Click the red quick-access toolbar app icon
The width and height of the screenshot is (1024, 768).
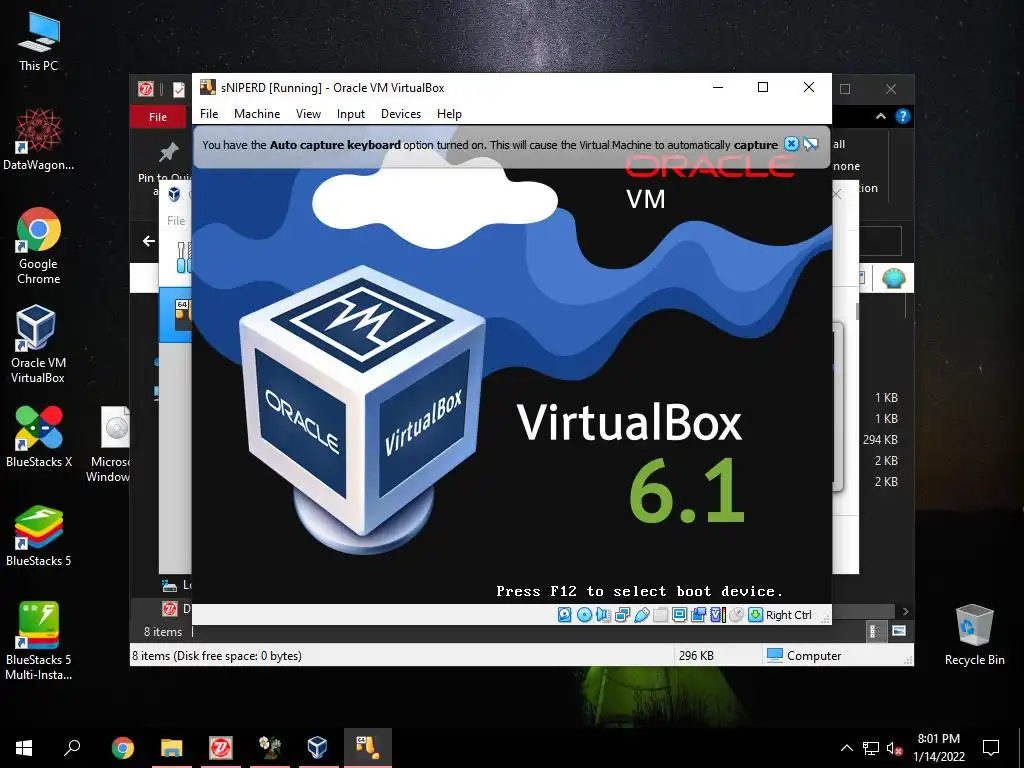click(146, 89)
